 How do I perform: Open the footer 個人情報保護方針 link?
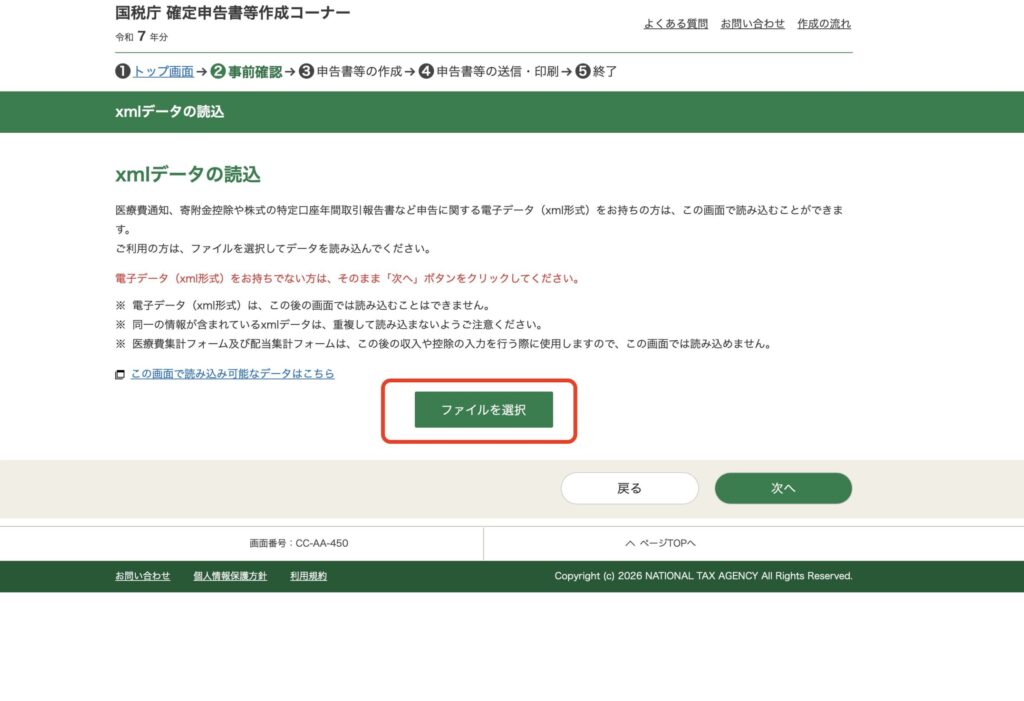pyautogui.click(x=230, y=576)
